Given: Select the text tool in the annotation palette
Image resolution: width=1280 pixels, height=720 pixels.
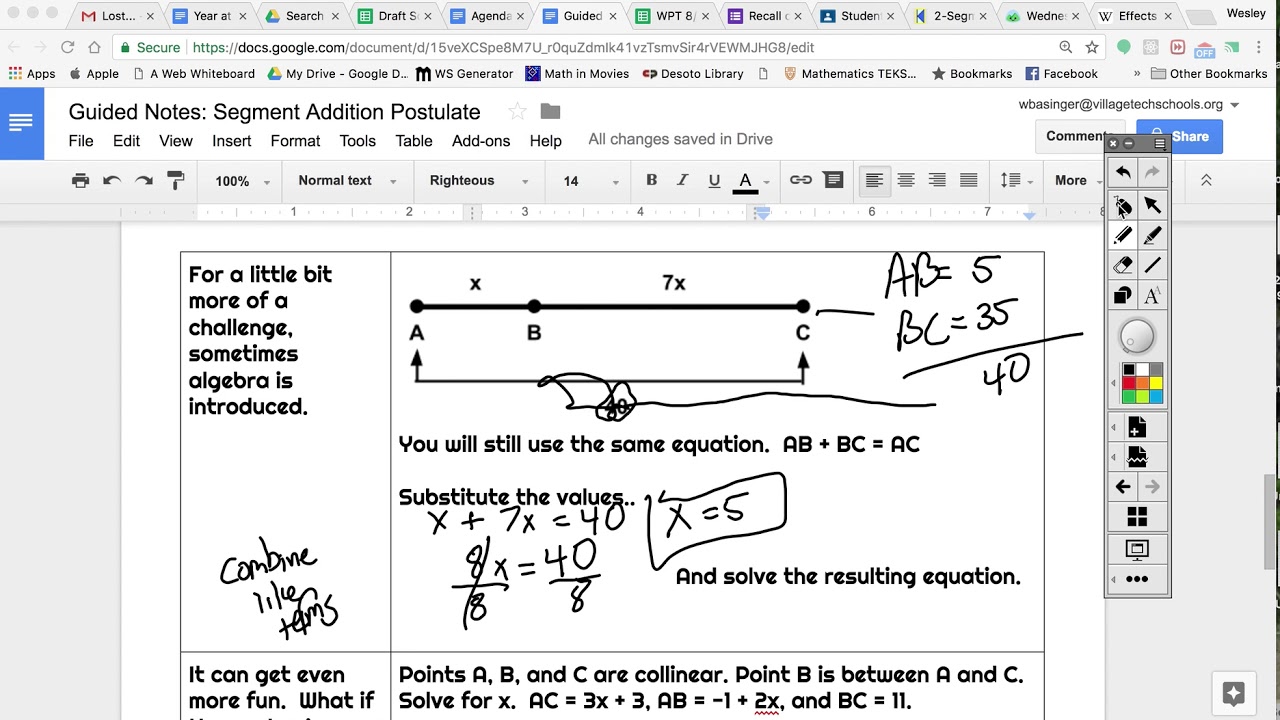Looking at the screenshot, I should click(1152, 296).
